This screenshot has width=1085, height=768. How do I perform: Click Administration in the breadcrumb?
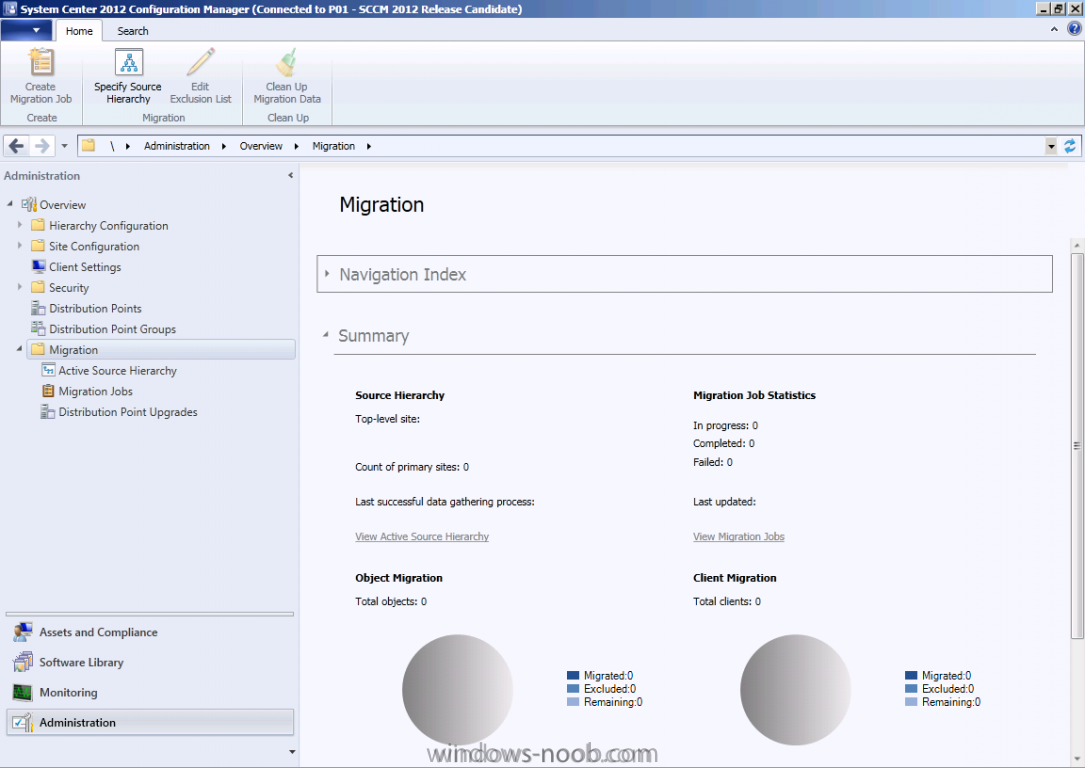coord(176,146)
